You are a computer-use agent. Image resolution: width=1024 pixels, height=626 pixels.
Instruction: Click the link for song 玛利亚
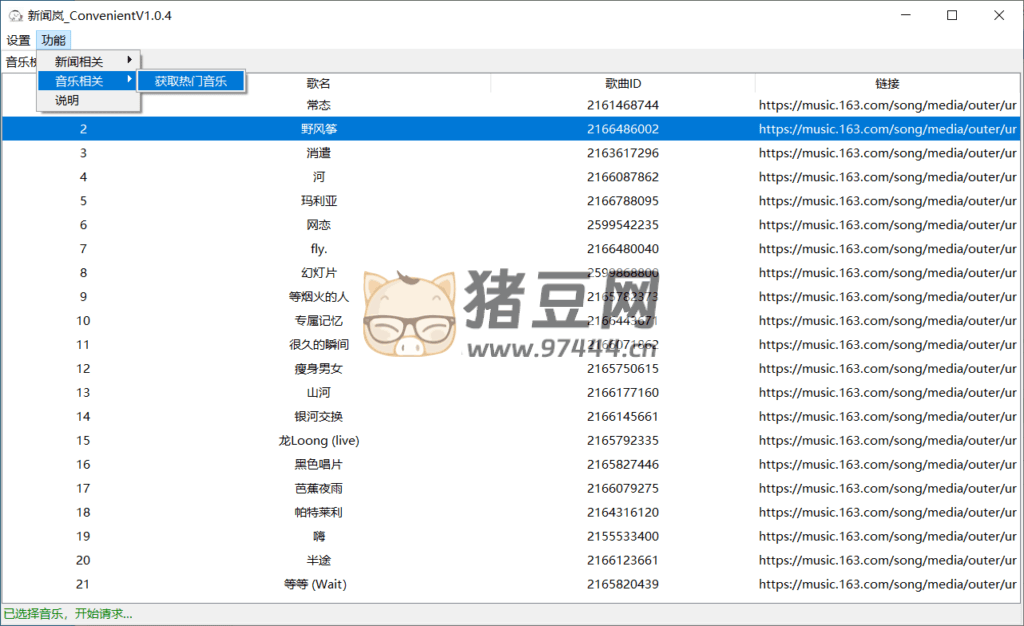pyautogui.click(x=886, y=201)
